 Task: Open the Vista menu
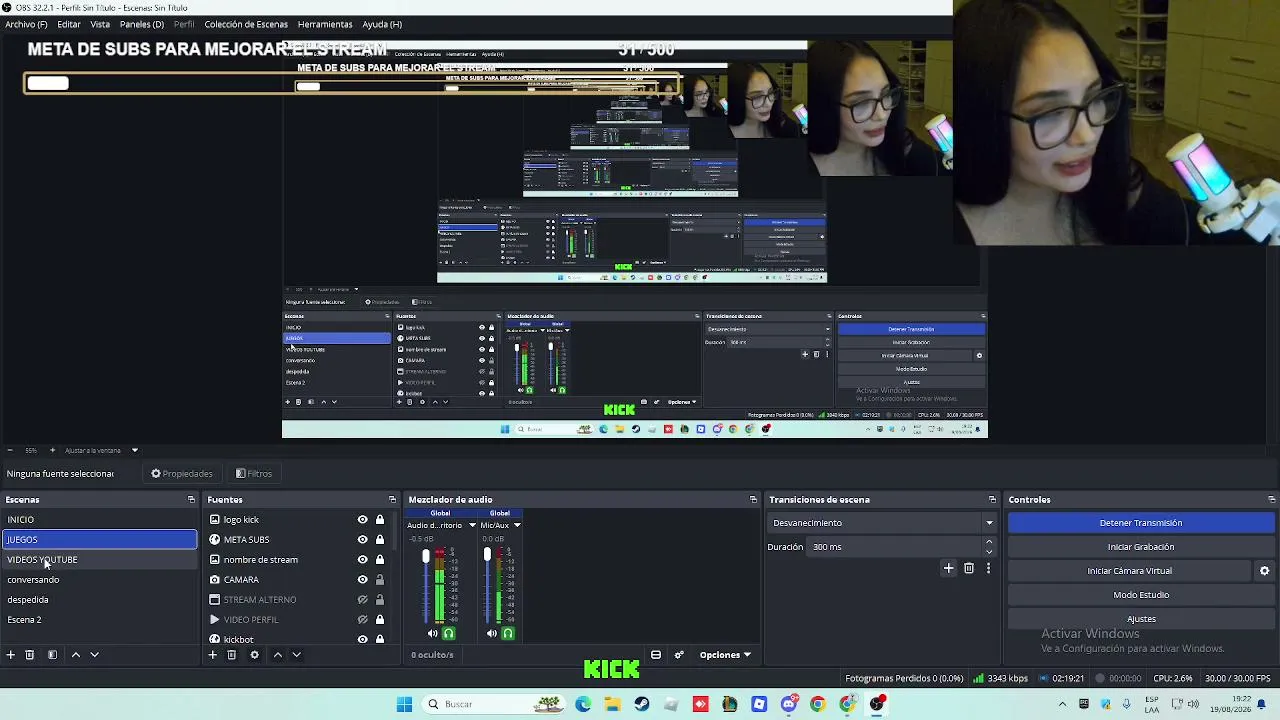(100, 24)
